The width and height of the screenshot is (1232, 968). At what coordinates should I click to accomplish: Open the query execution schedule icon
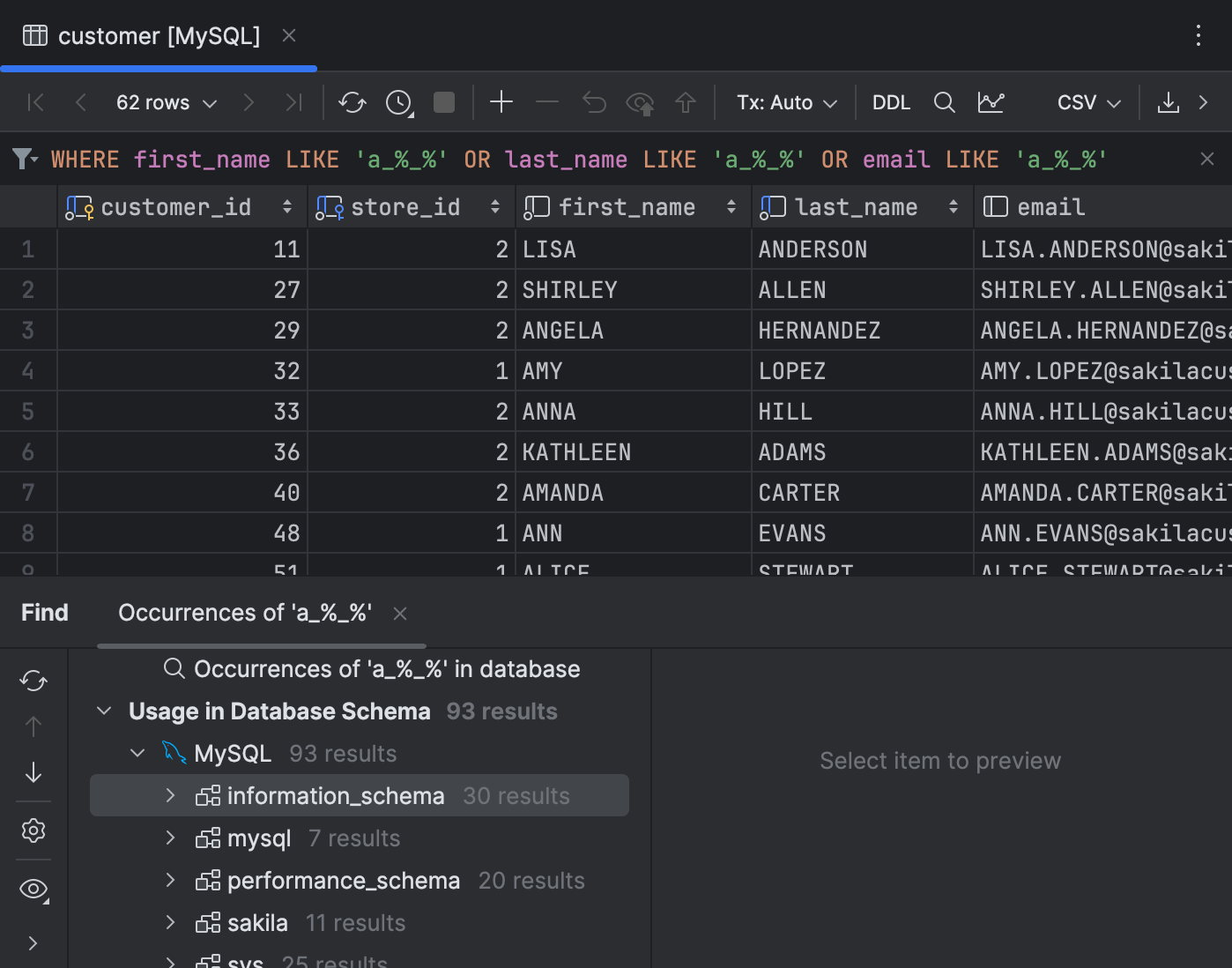coord(397,102)
